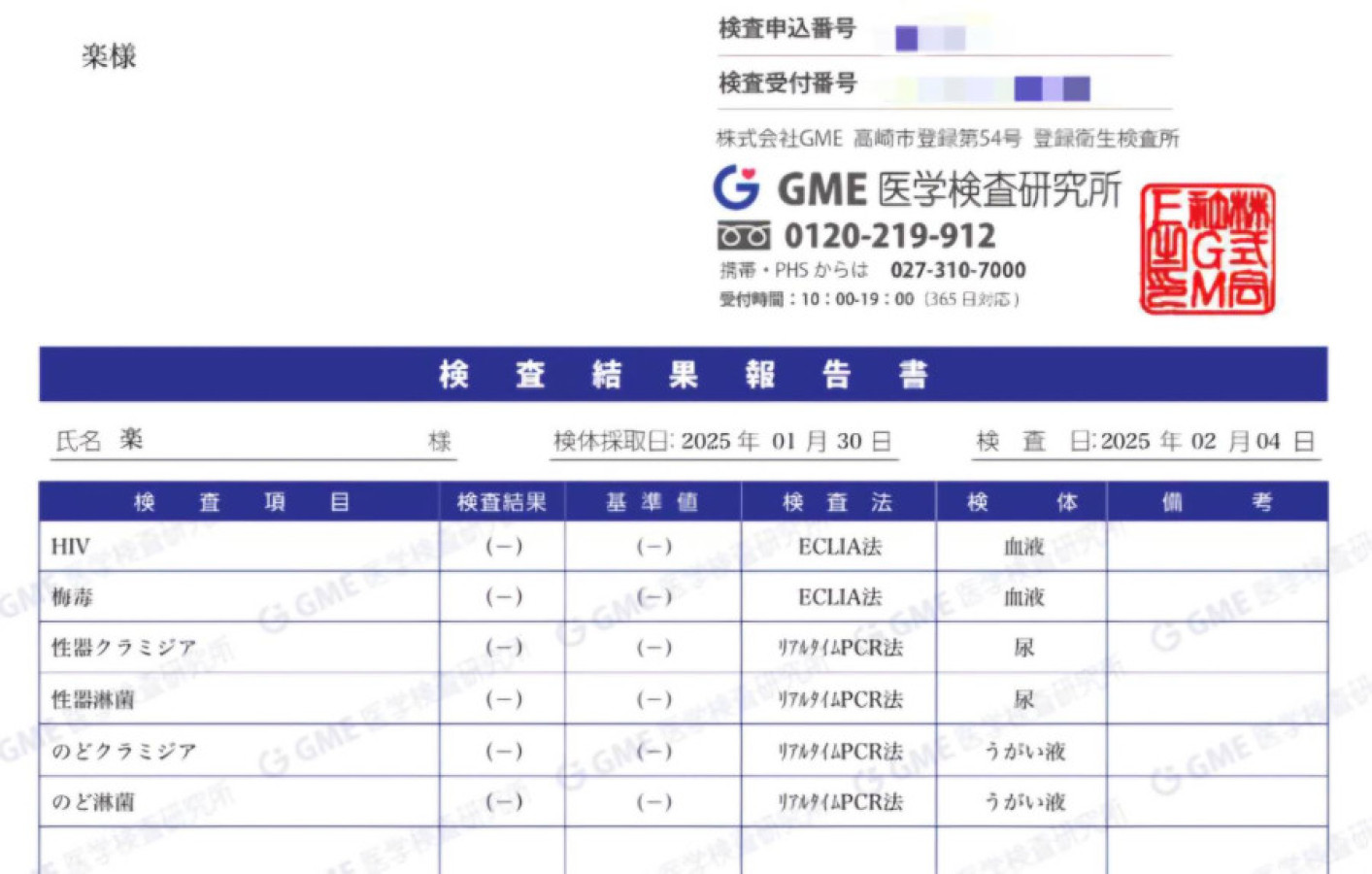The width and height of the screenshot is (1372, 874).
Task: Click the 検査結果報告書 title banner
Action: pyautogui.click(x=684, y=374)
